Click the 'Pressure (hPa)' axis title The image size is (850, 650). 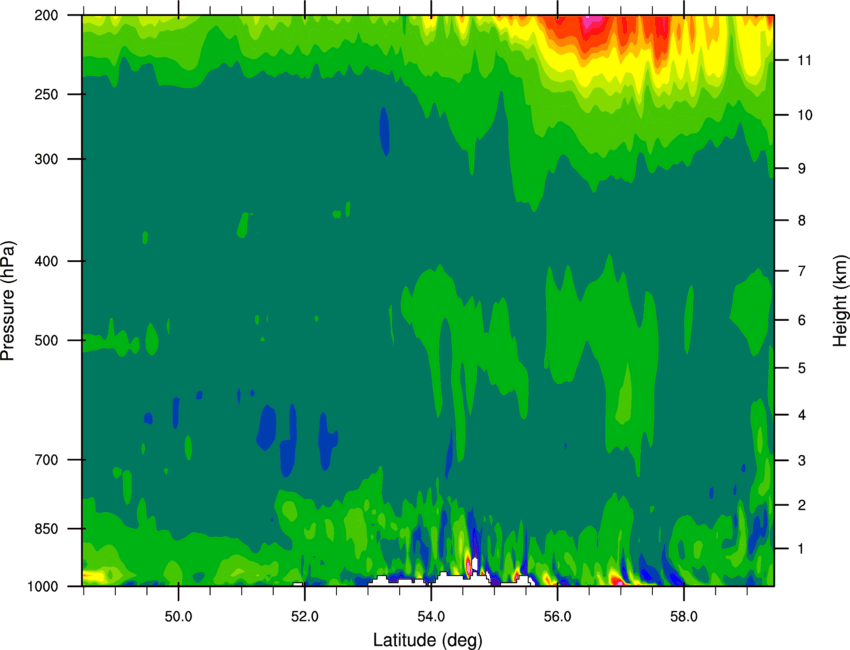pos(9,301)
